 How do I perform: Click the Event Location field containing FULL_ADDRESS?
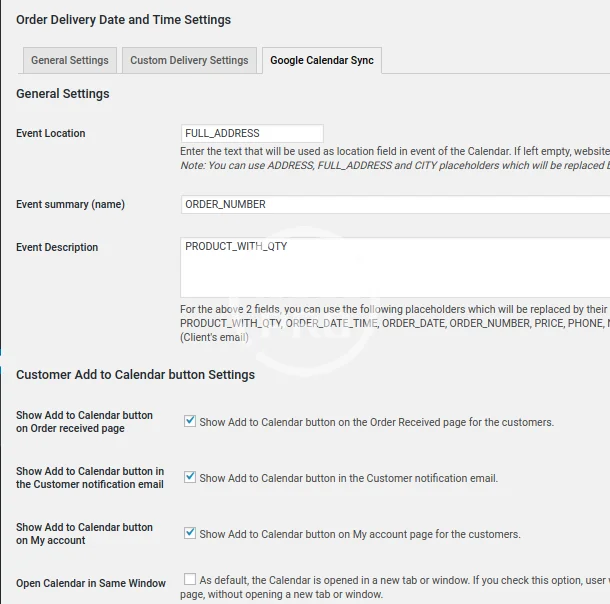252,133
